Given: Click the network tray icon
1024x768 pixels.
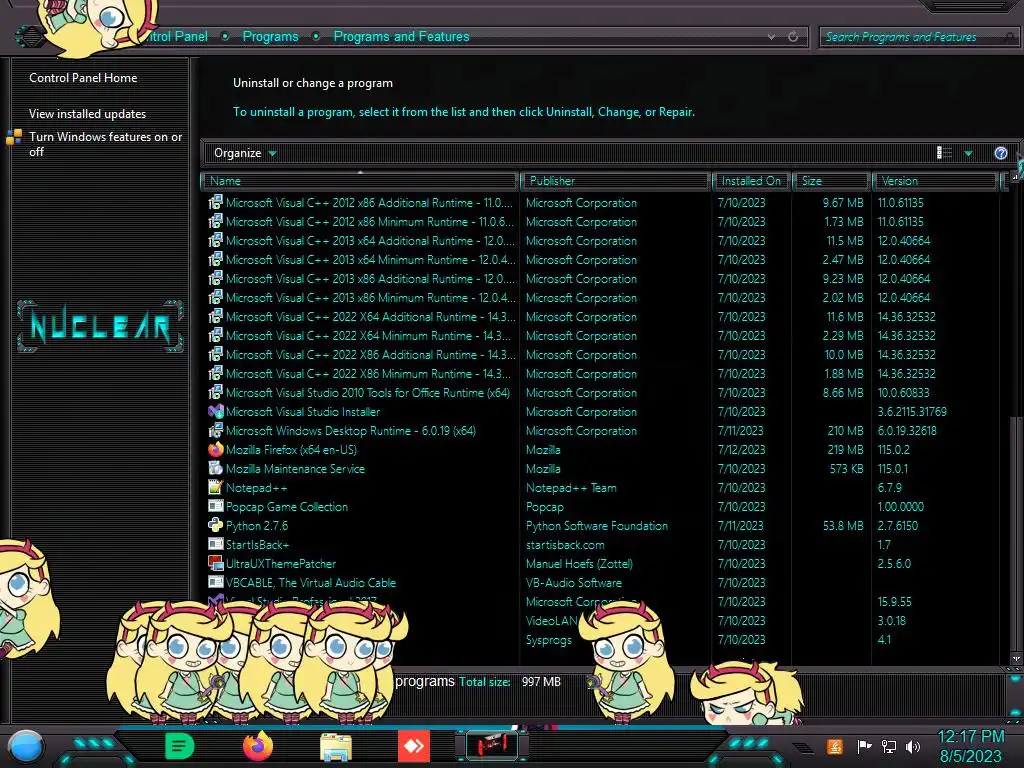Looking at the screenshot, I should 888,746.
